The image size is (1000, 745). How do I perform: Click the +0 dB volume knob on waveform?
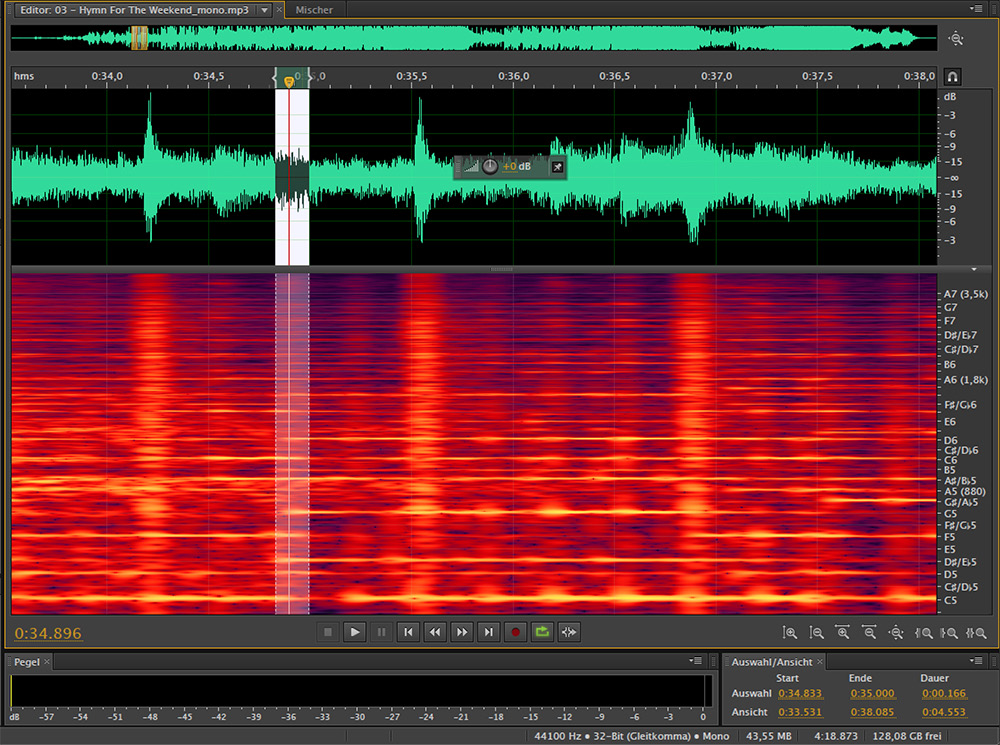pos(490,166)
